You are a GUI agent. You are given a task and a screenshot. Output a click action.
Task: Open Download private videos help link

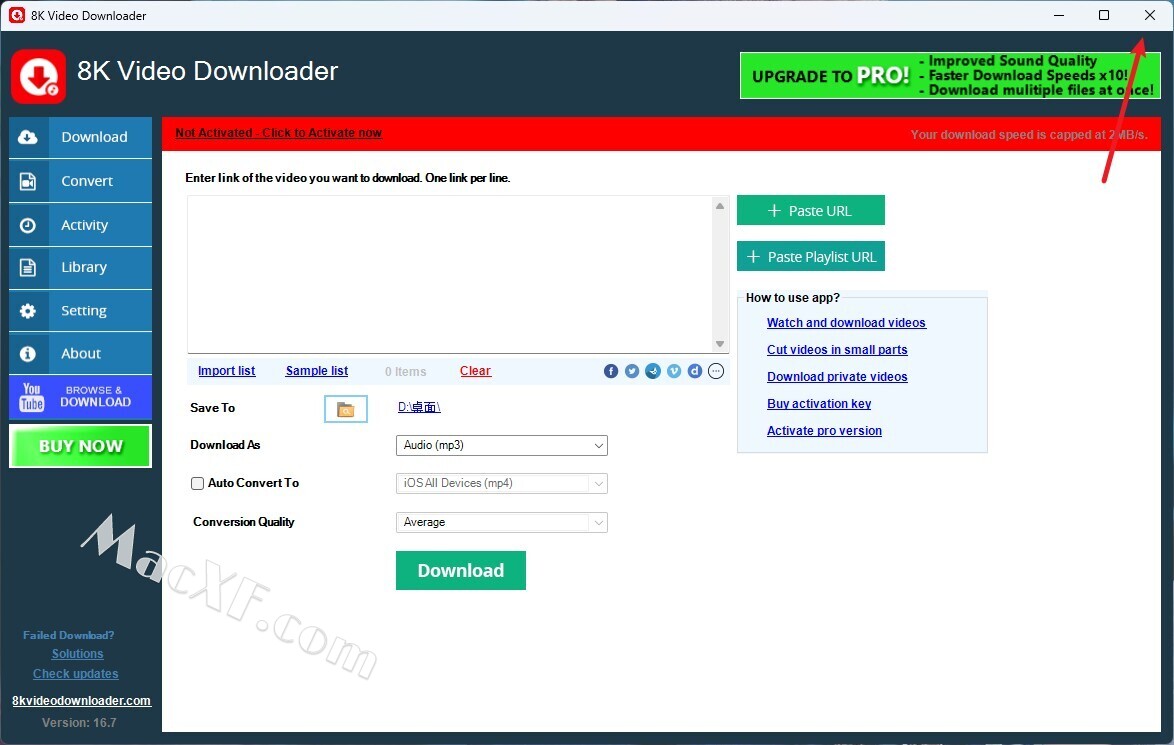click(837, 377)
